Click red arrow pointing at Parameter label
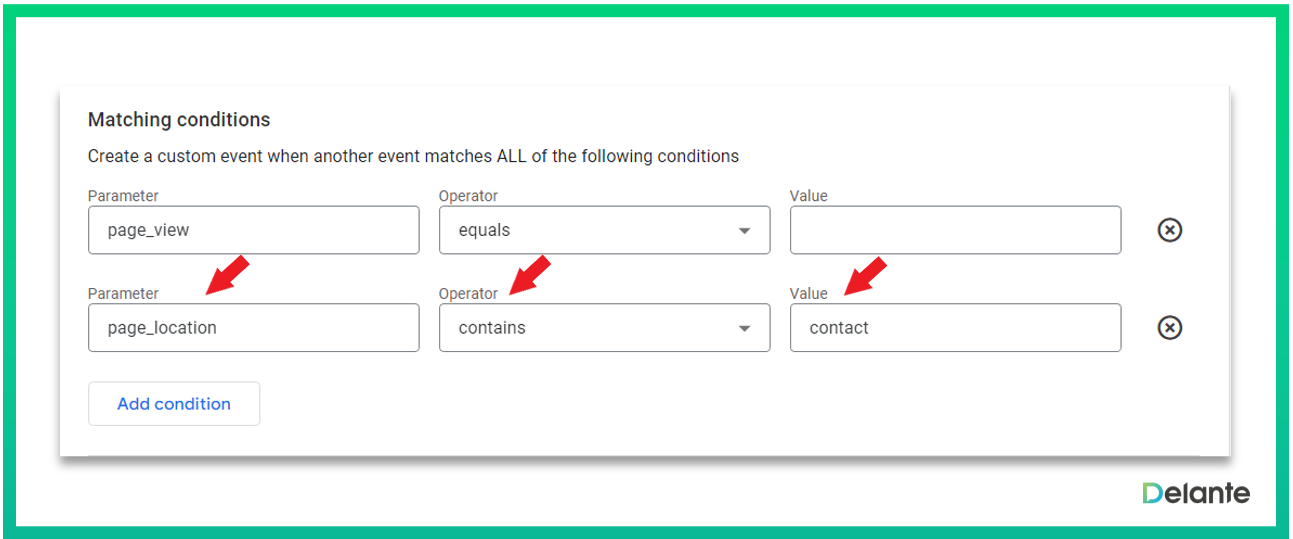Screen dimensions: 1293x539 click(x=227, y=274)
